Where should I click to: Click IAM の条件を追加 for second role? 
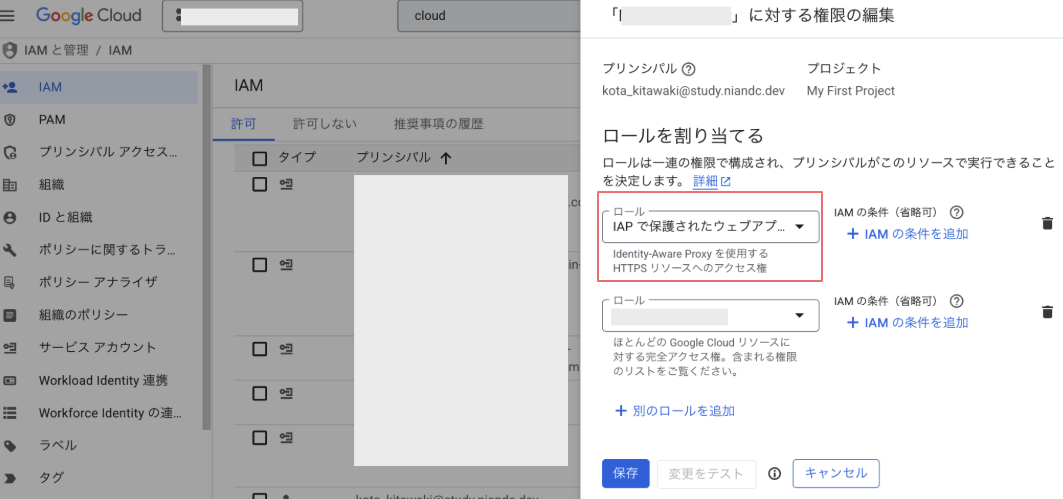click(907, 323)
